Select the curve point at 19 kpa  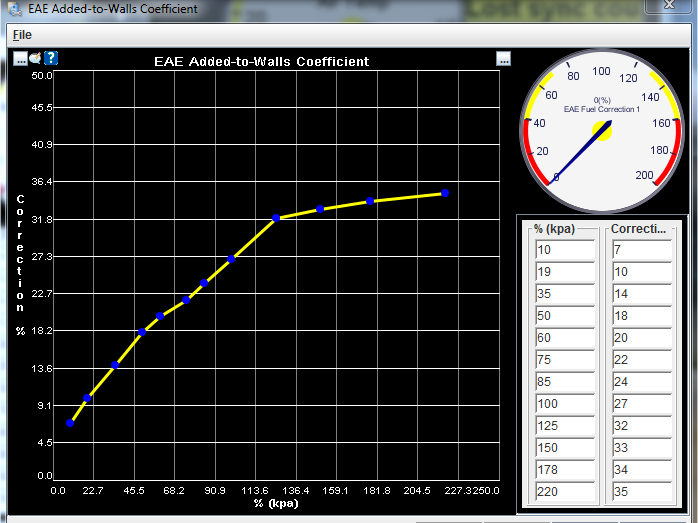tap(87, 398)
